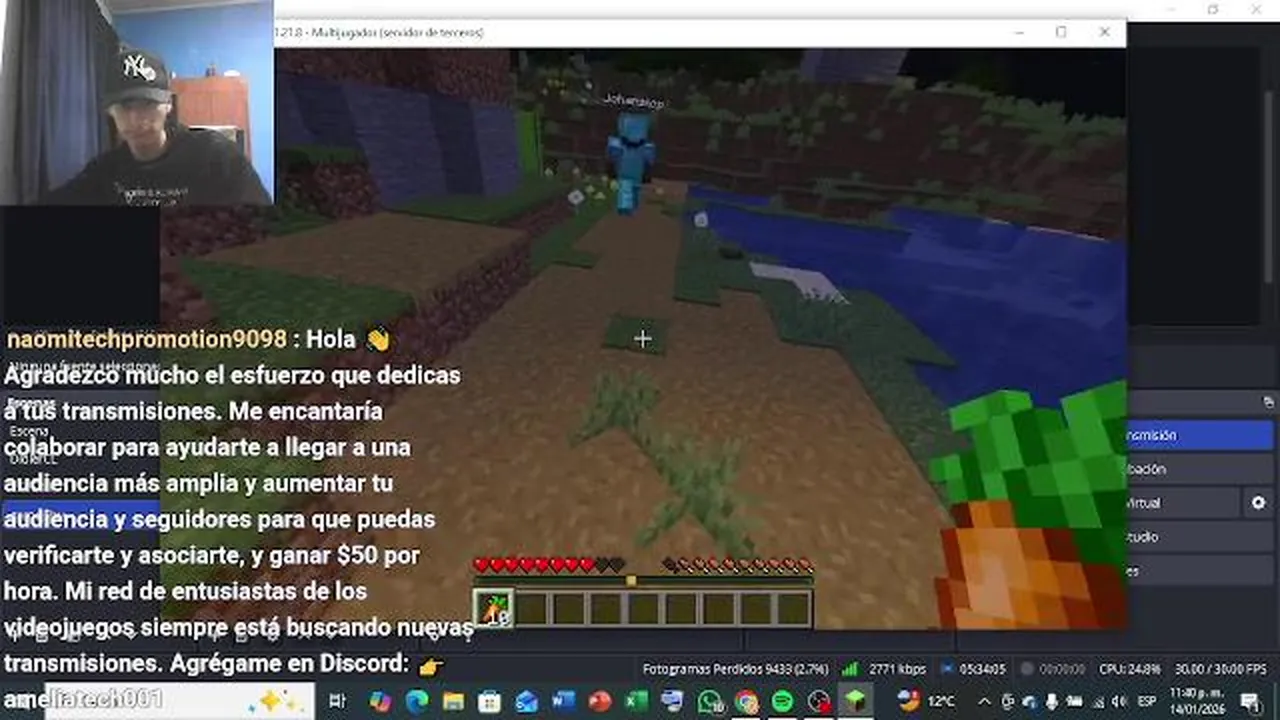Open the weather widget showing 12°C
Image resolution: width=1280 pixels, height=720 pixels.
[926, 701]
